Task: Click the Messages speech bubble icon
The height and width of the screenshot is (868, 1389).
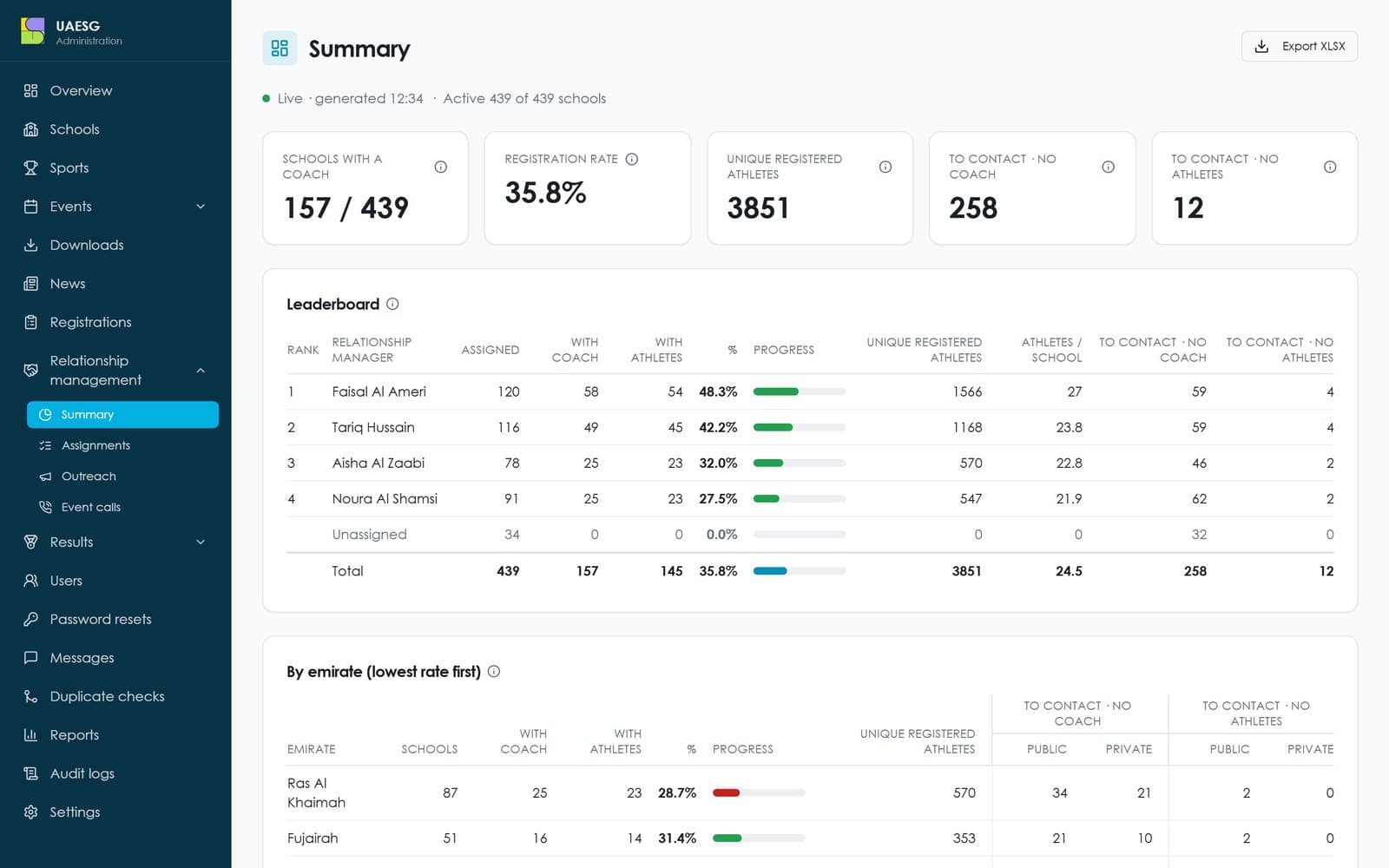Action: pyautogui.click(x=31, y=658)
